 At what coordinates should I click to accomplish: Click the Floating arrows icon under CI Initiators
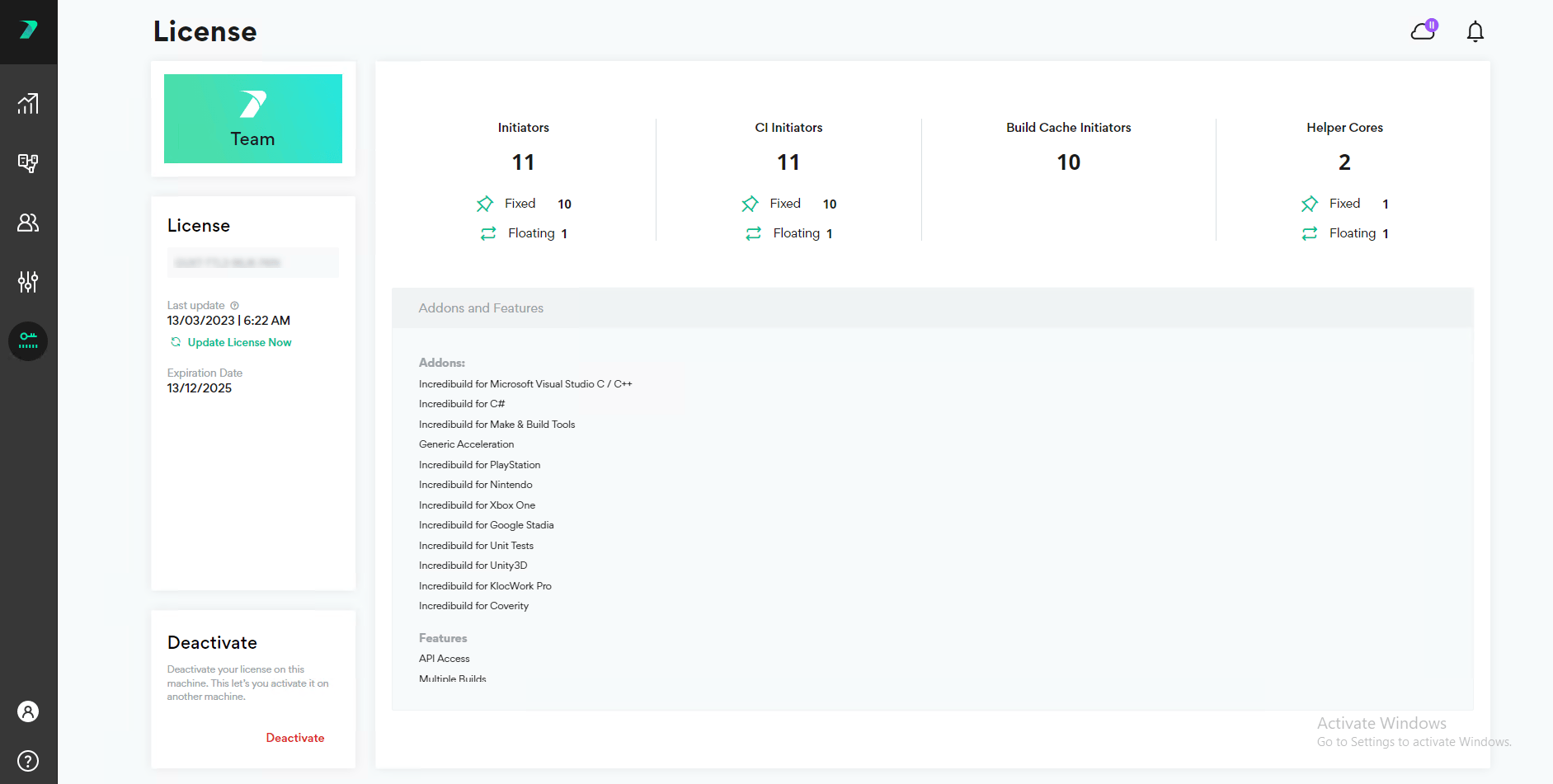pos(754,233)
